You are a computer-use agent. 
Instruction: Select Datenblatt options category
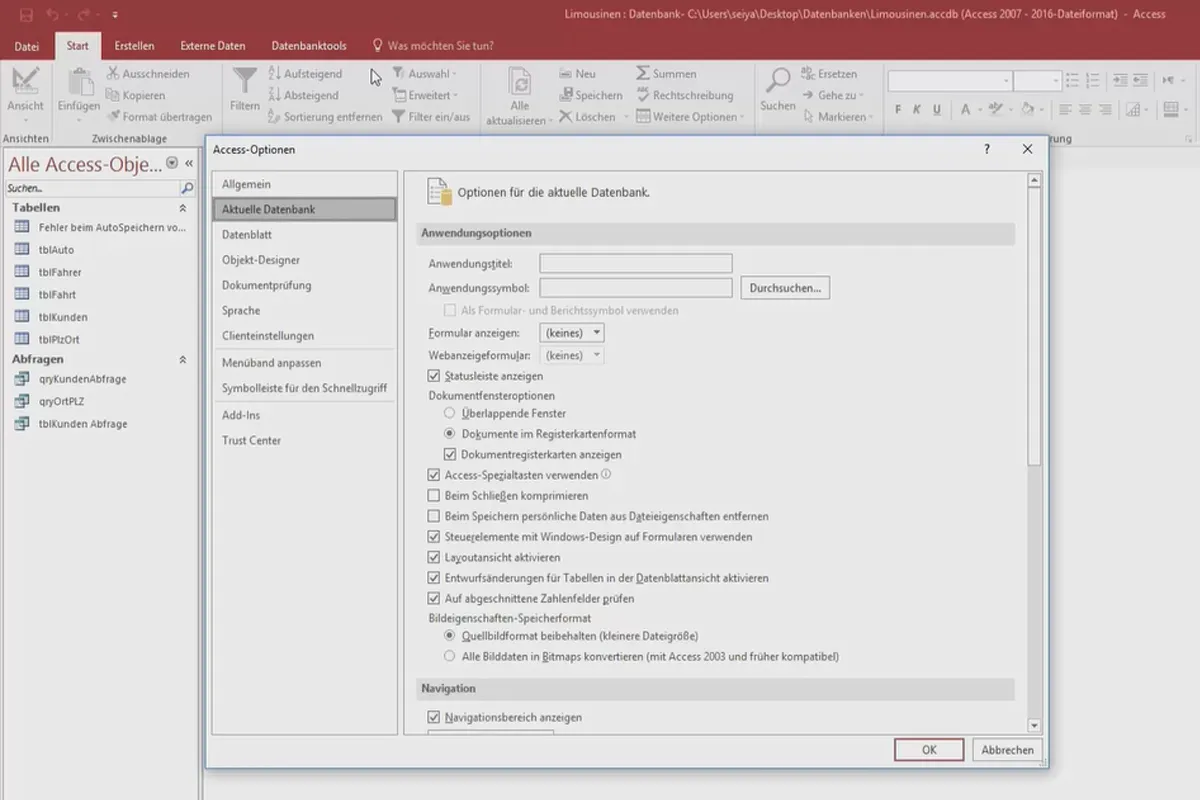point(304,235)
